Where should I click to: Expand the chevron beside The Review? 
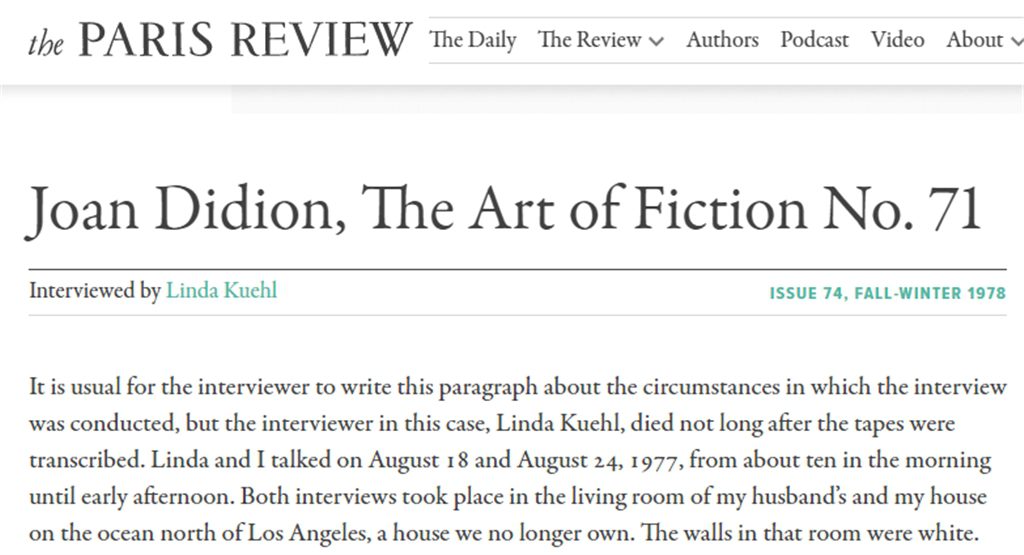click(656, 42)
